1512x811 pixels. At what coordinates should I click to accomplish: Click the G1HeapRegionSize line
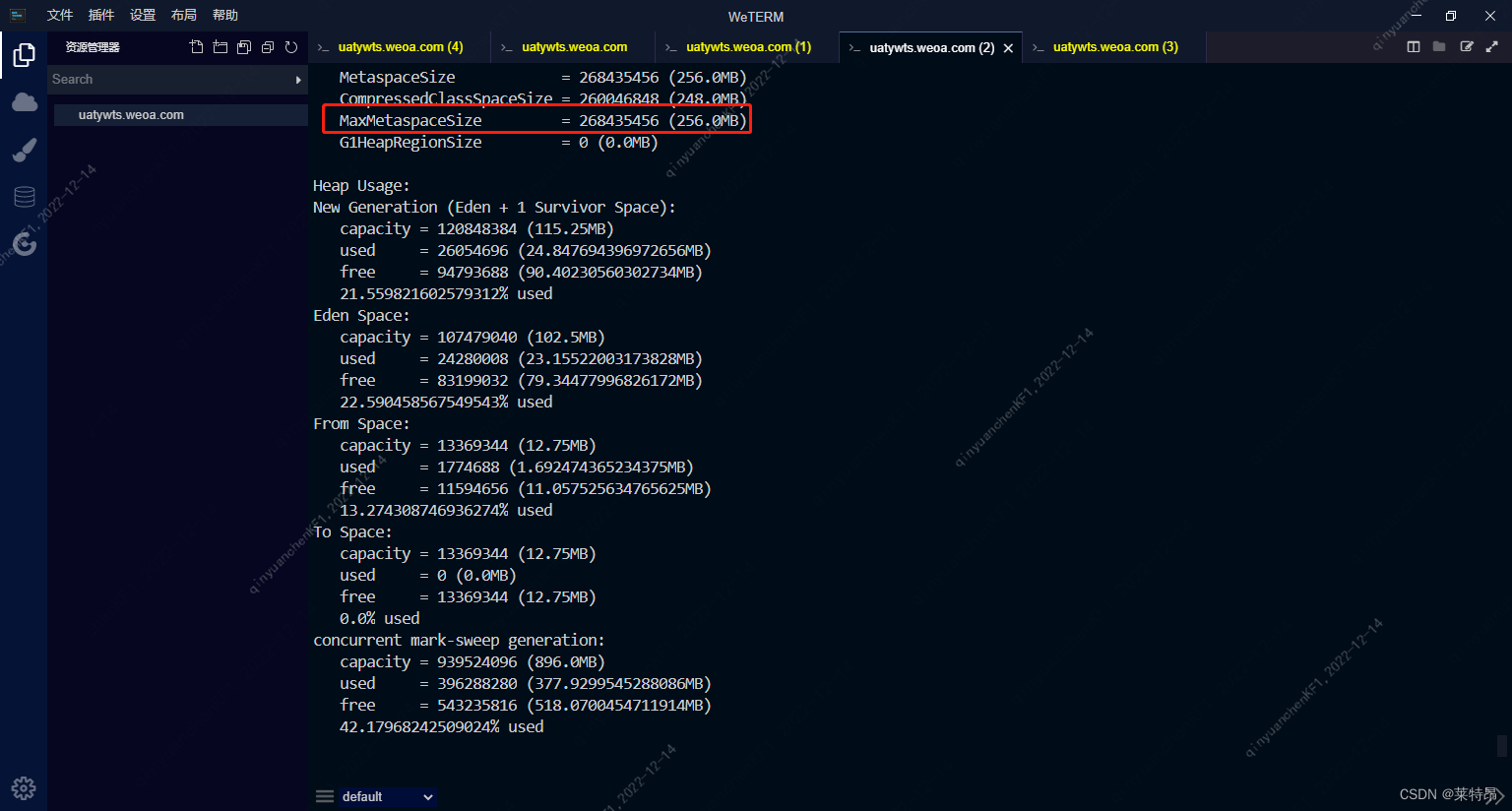[x=499, y=143]
